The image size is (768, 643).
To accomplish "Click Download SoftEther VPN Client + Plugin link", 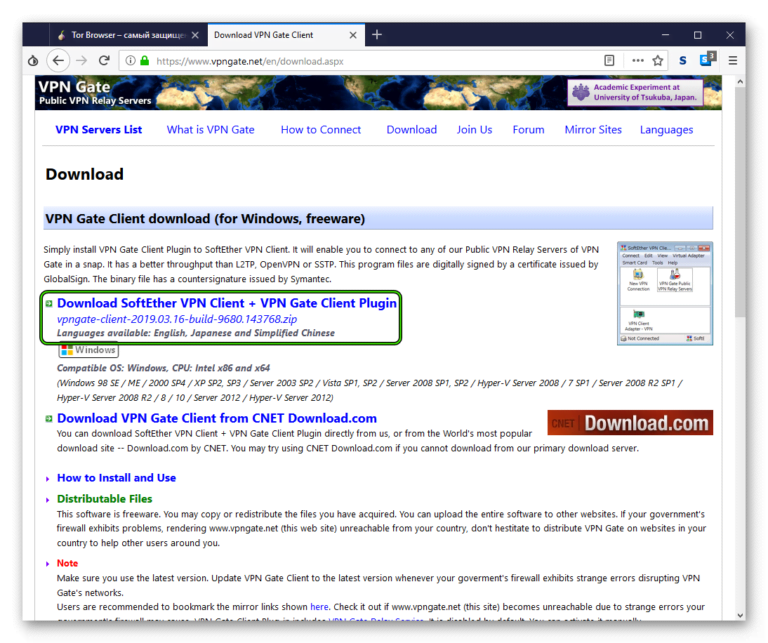I will (227, 303).
